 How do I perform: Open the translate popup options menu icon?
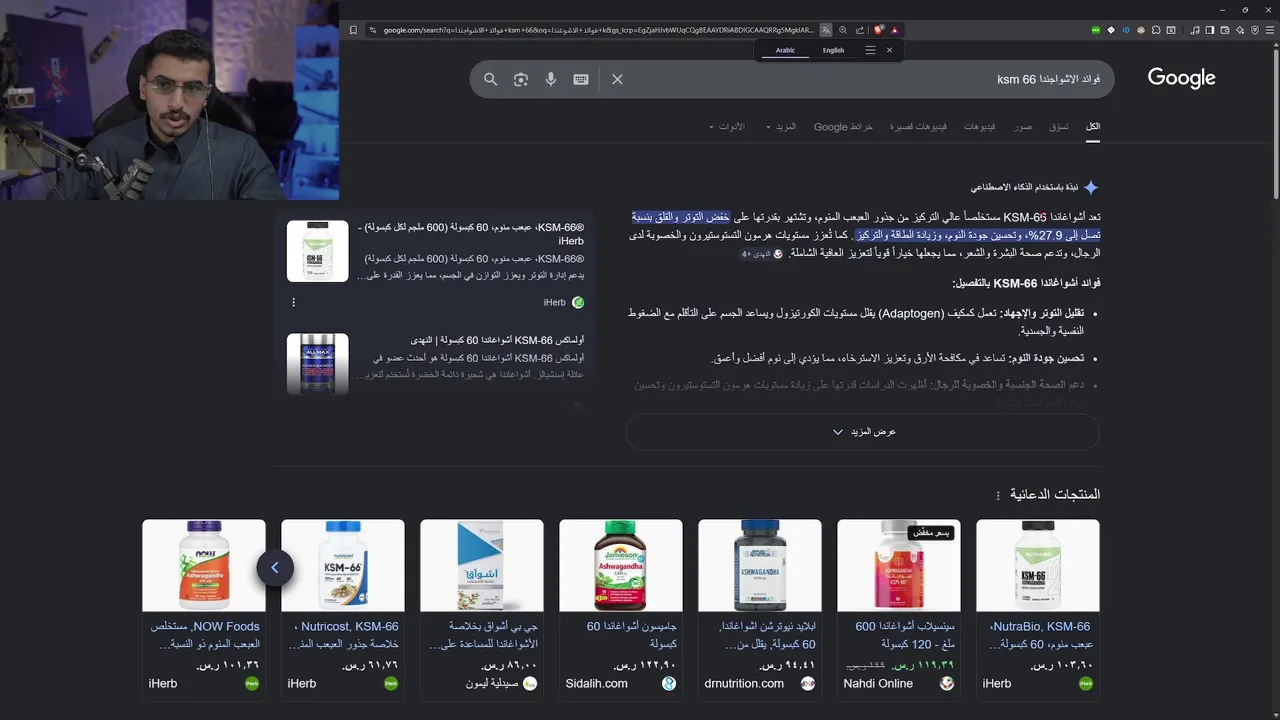coord(870,50)
